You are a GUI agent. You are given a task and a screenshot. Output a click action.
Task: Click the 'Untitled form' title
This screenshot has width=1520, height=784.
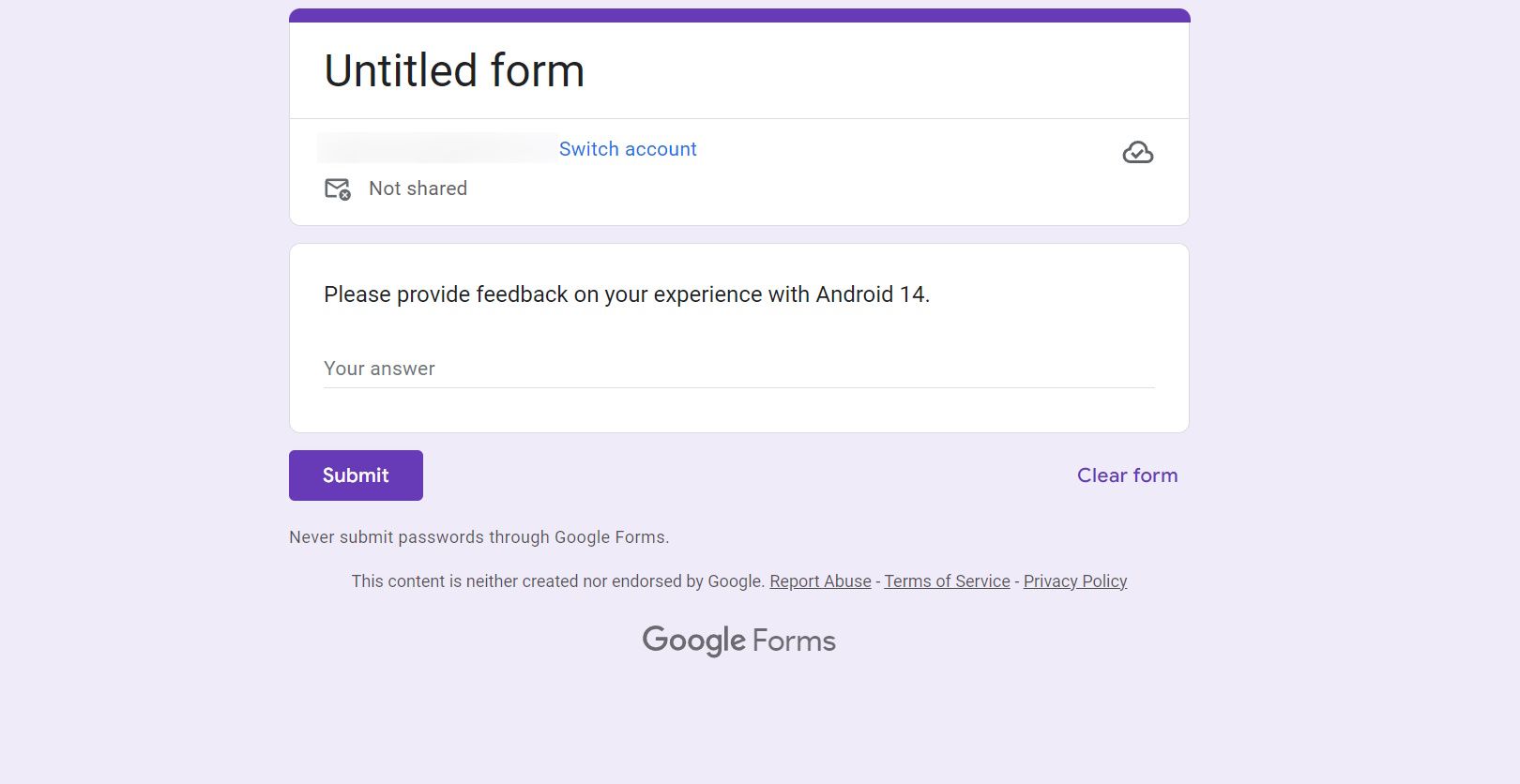[453, 69]
